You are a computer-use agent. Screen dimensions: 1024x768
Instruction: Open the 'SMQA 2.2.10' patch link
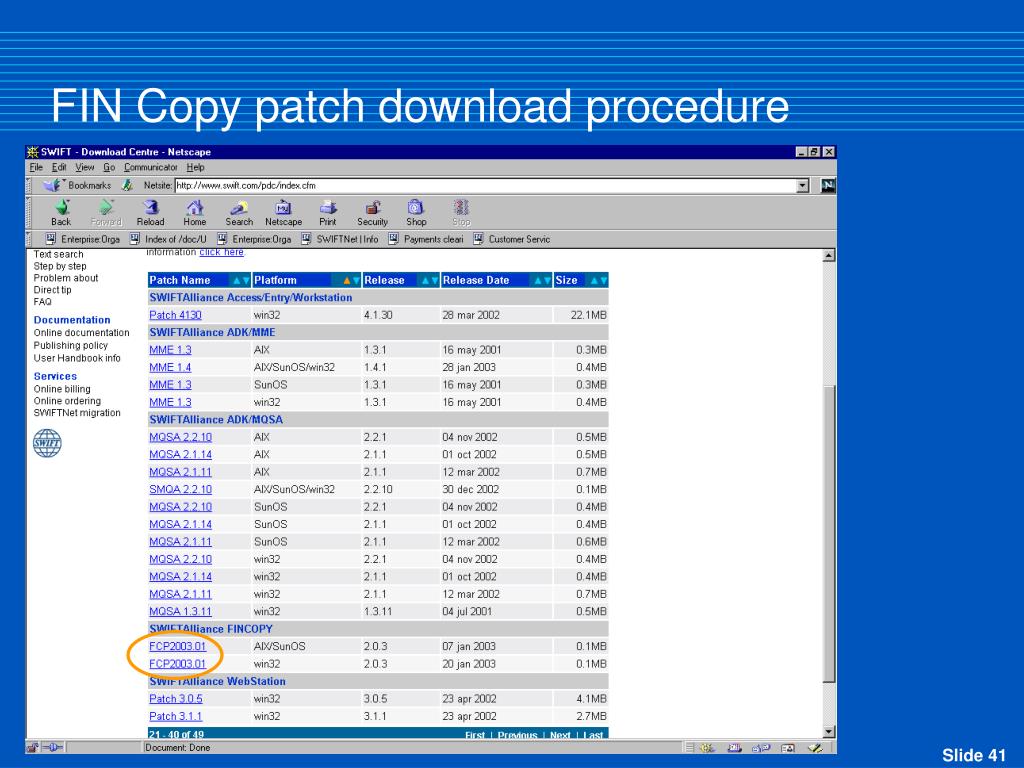(x=180, y=489)
